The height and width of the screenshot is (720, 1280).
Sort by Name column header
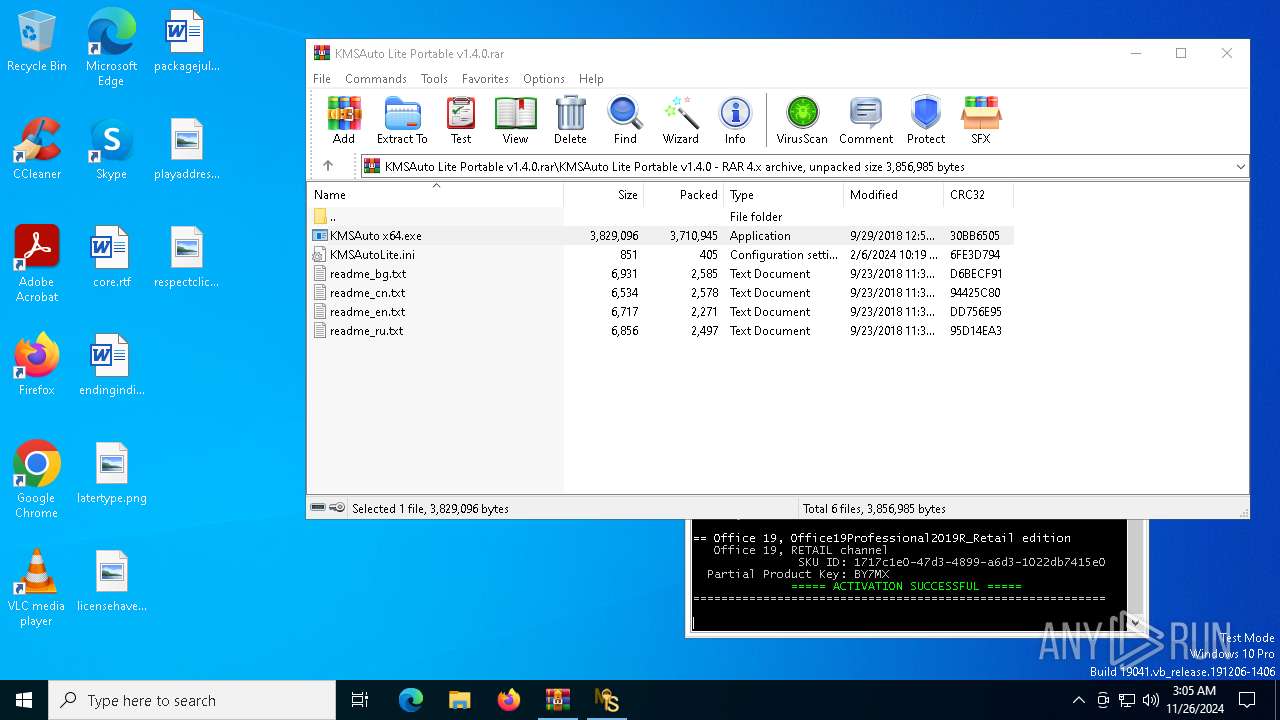pyautogui.click(x=435, y=195)
